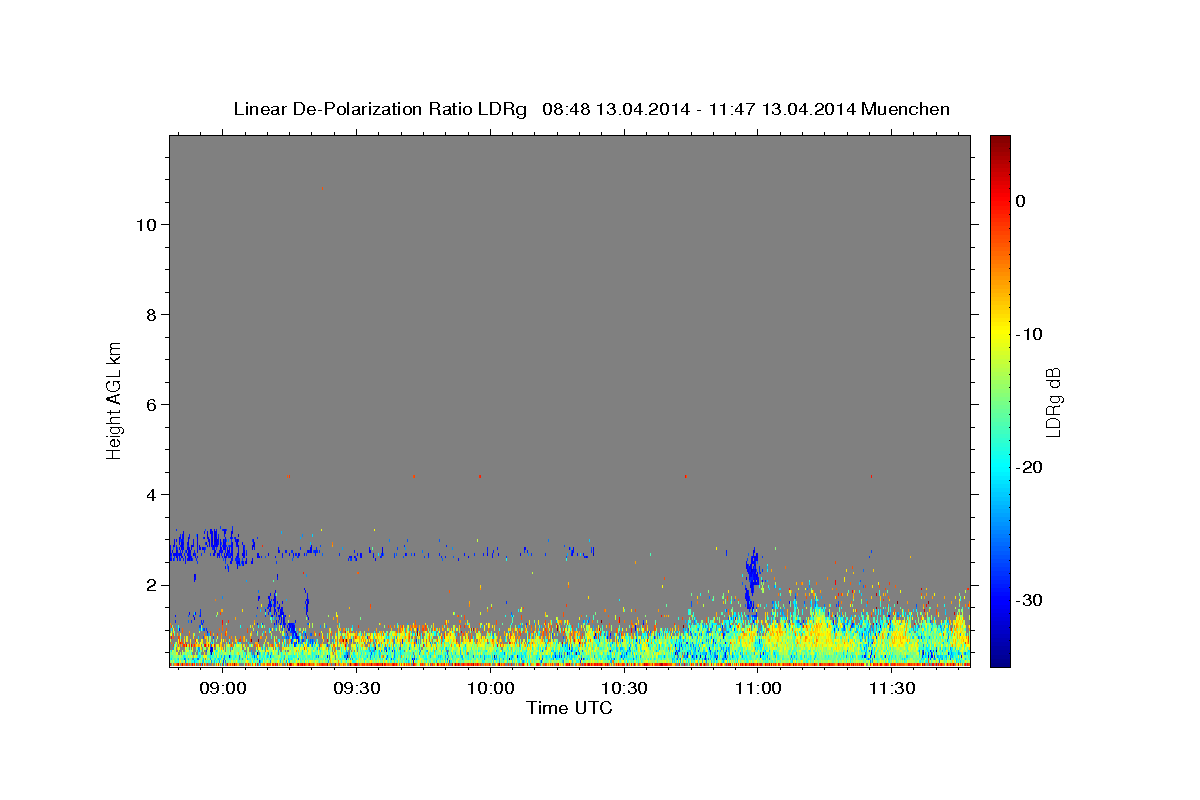Click the colorbar value -30
This screenshot has height=800, width=1200.
[x=1030, y=600]
